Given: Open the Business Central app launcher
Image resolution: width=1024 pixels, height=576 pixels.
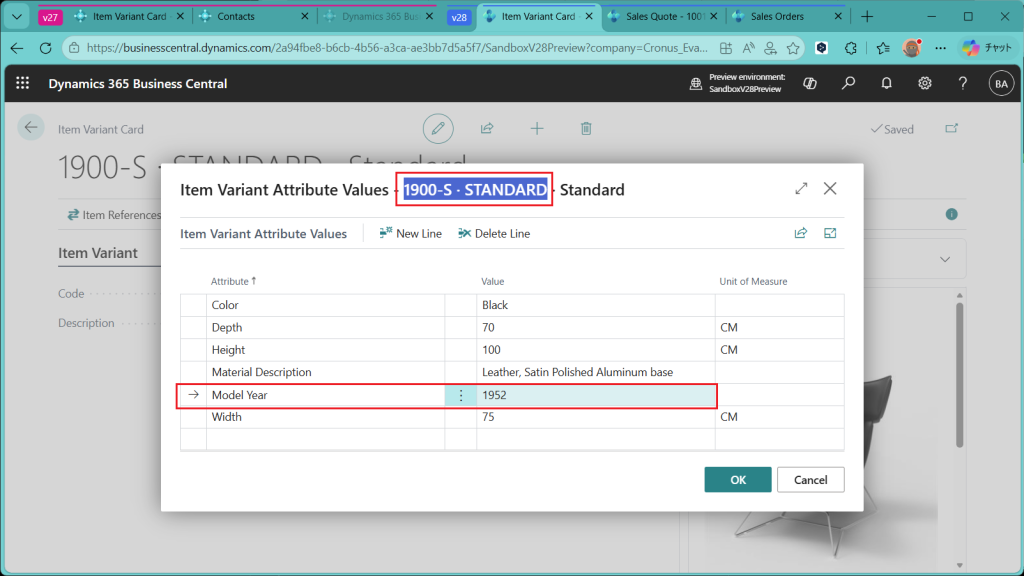Looking at the screenshot, I should 23,84.
